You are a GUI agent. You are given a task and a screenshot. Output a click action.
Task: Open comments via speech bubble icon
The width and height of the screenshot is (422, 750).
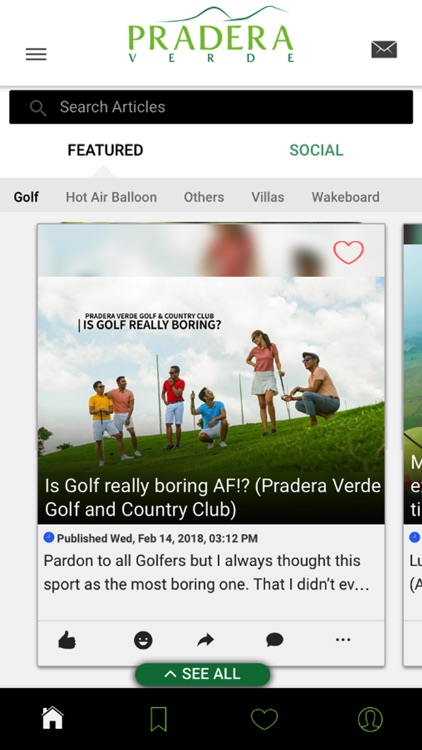[x=275, y=640]
